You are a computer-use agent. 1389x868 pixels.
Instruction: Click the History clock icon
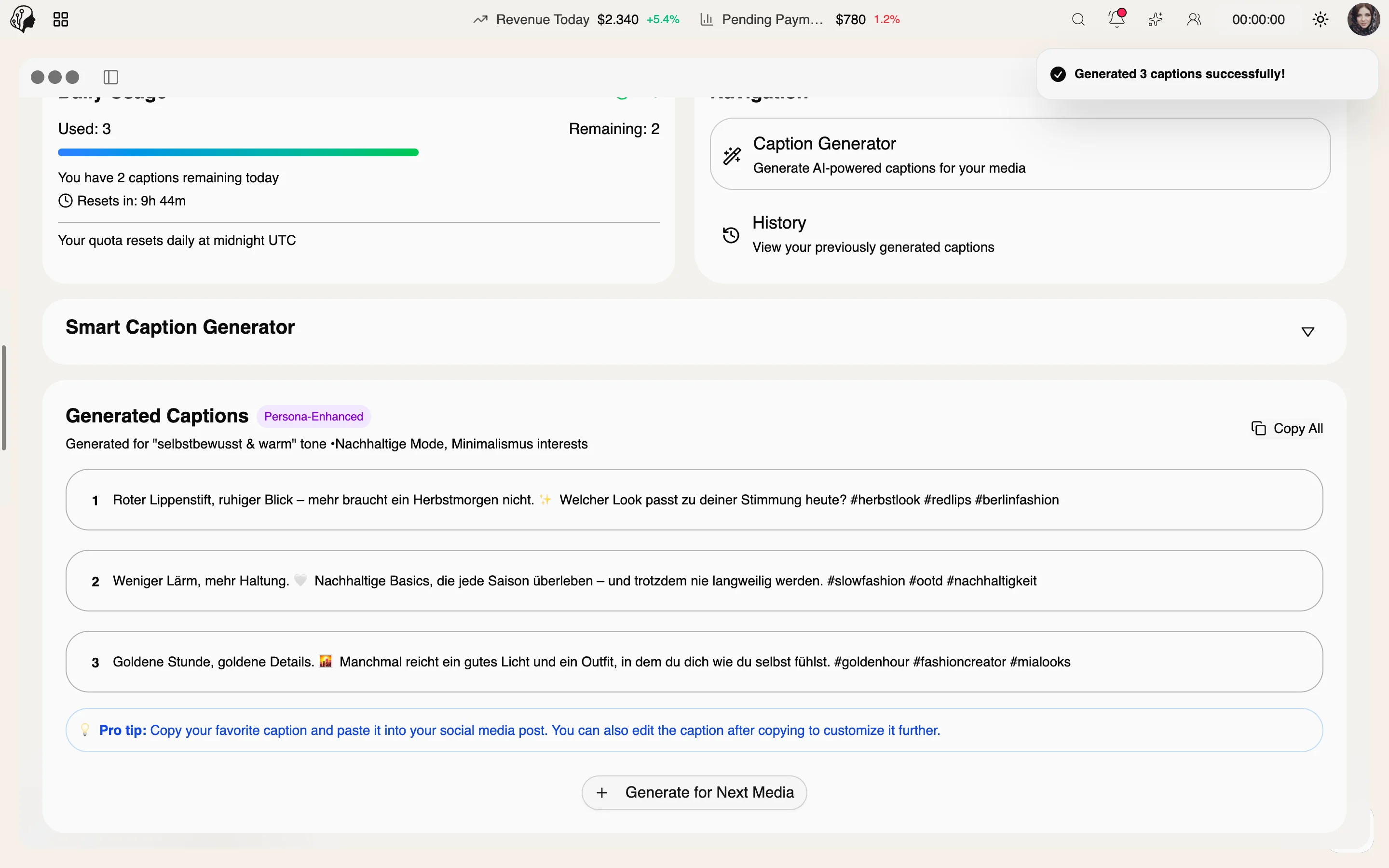(731, 235)
